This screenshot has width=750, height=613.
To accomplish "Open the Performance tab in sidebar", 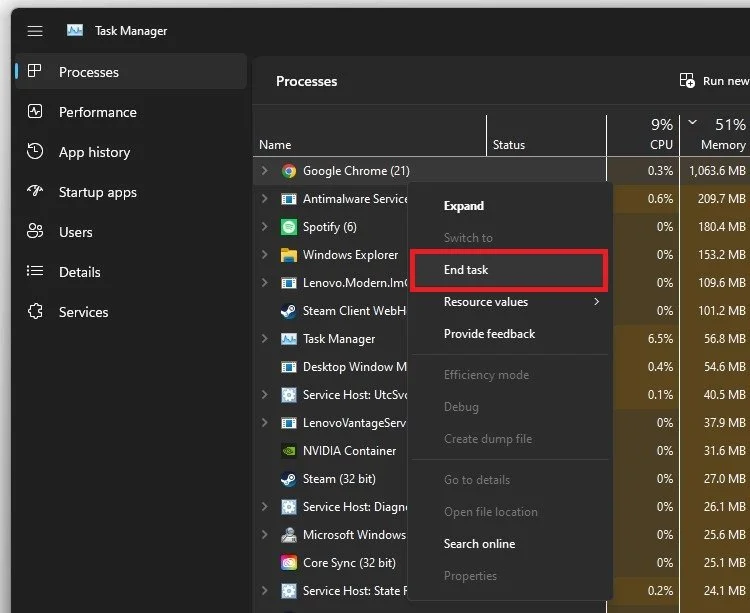I will pyautogui.click(x=131, y=111).
